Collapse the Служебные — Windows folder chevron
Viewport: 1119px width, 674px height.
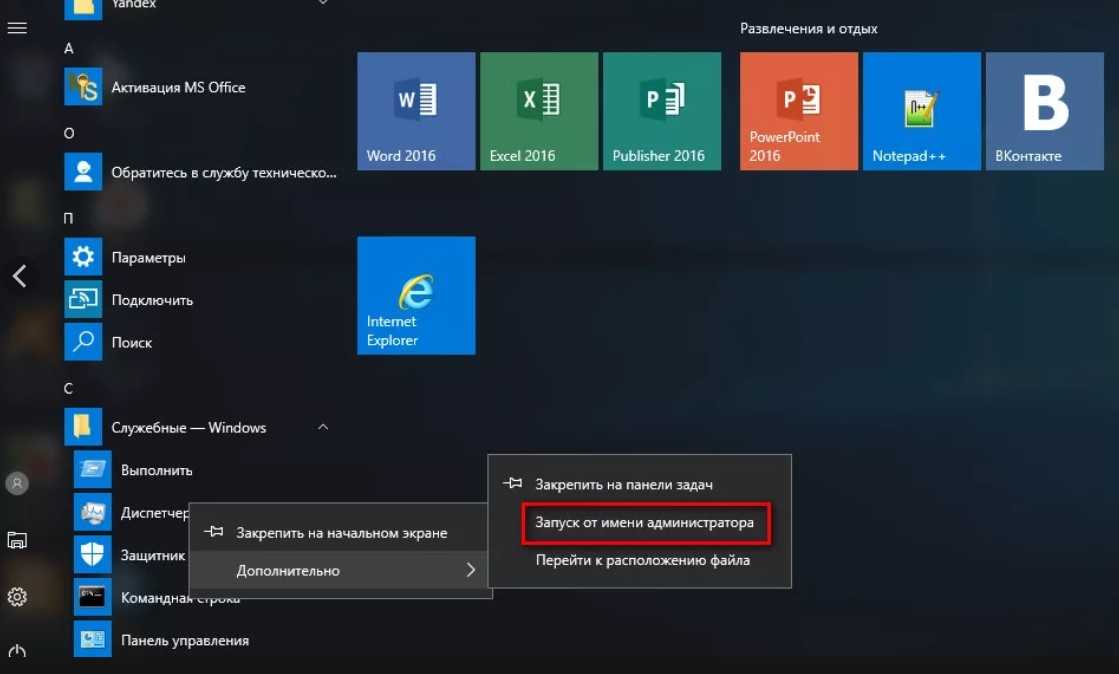[x=323, y=427]
